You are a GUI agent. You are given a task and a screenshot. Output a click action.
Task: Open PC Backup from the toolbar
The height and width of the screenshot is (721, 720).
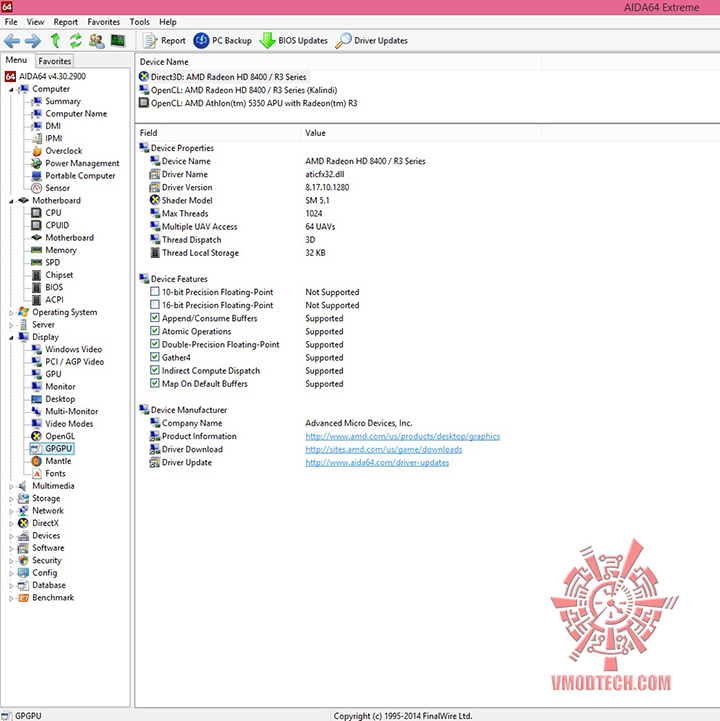click(x=223, y=40)
